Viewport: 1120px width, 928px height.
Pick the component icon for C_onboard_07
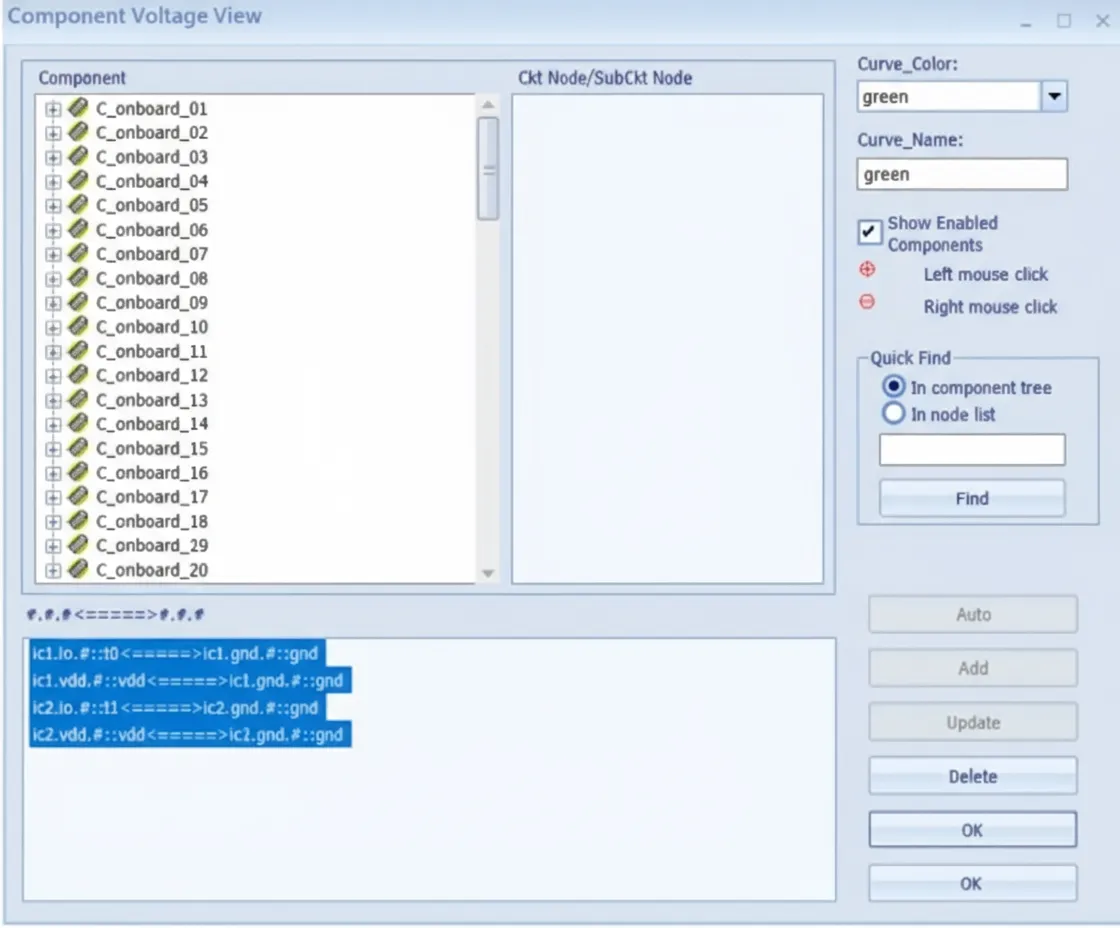tap(79, 254)
